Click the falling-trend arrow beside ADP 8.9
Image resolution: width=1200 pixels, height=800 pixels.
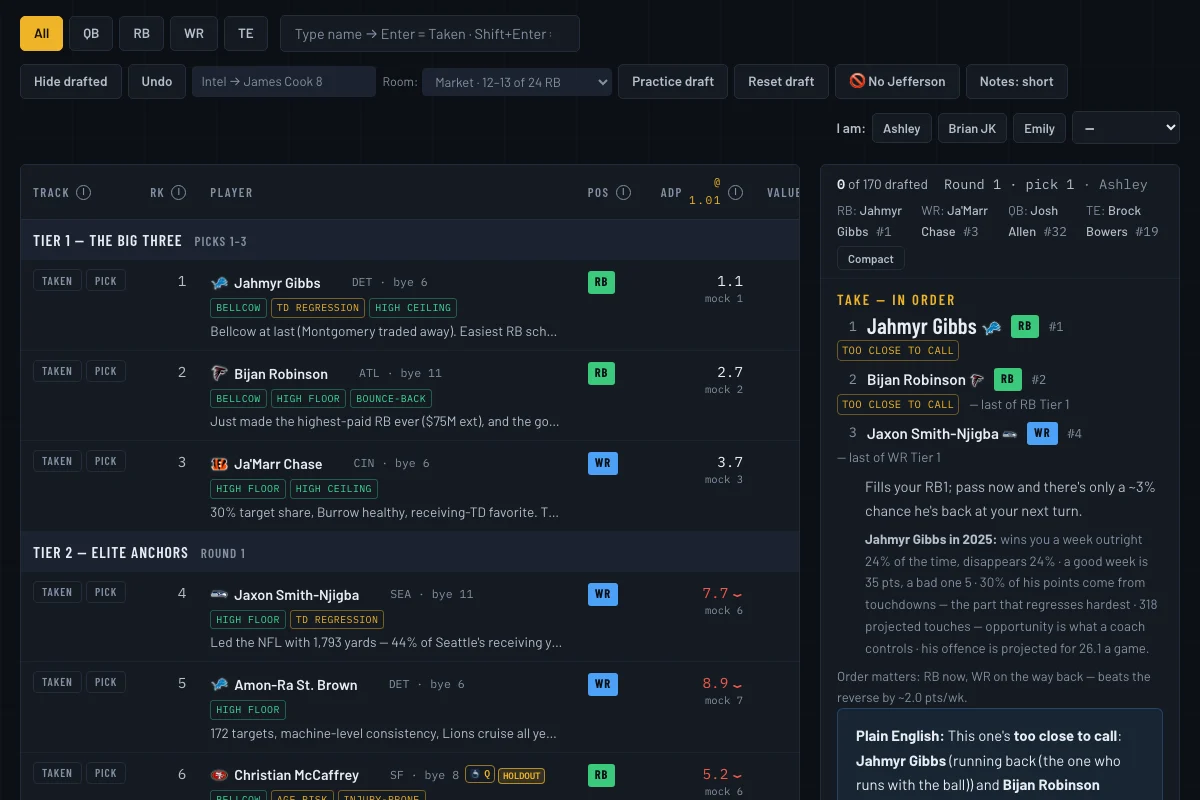click(x=738, y=685)
